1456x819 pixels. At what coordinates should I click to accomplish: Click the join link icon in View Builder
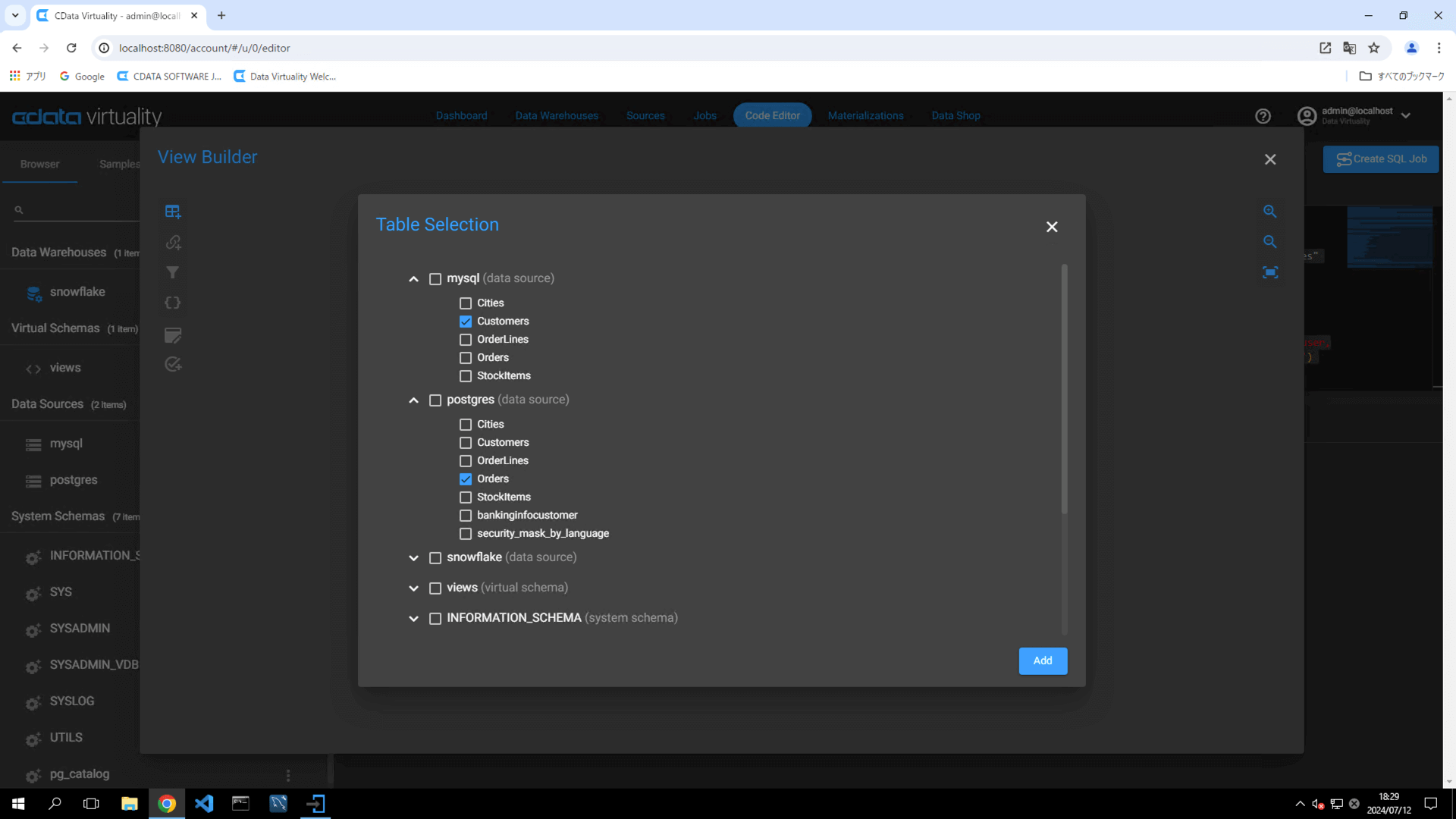(x=173, y=243)
